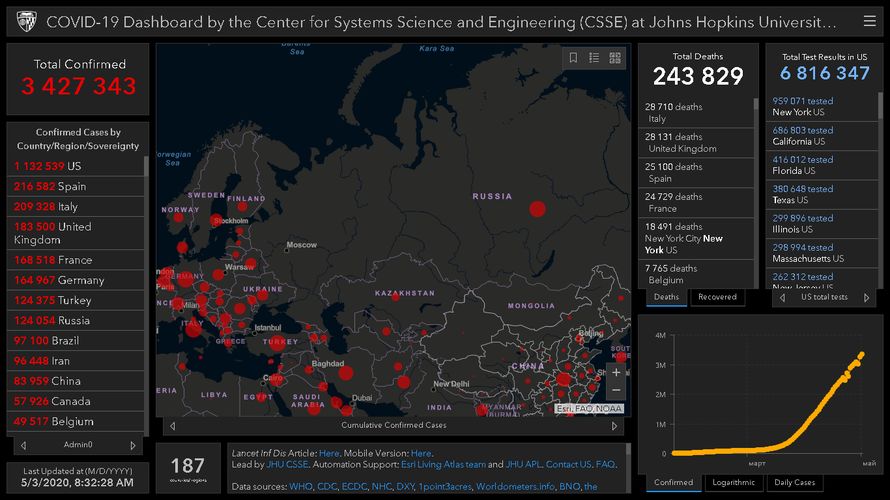Switch to the Recovered tab
Image resolution: width=890 pixels, height=500 pixels.
click(717, 297)
